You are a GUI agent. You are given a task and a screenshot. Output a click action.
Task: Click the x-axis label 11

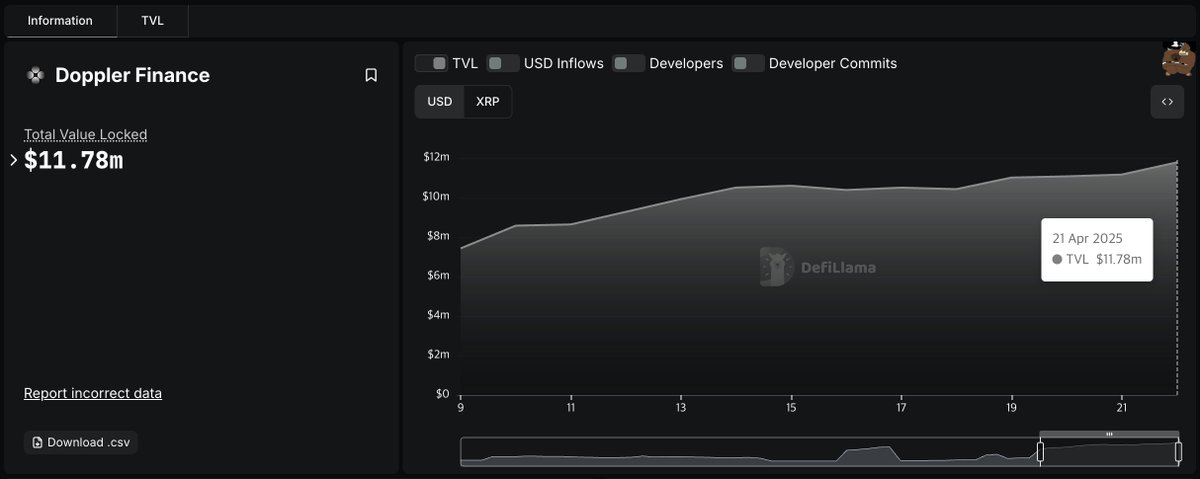click(571, 408)
